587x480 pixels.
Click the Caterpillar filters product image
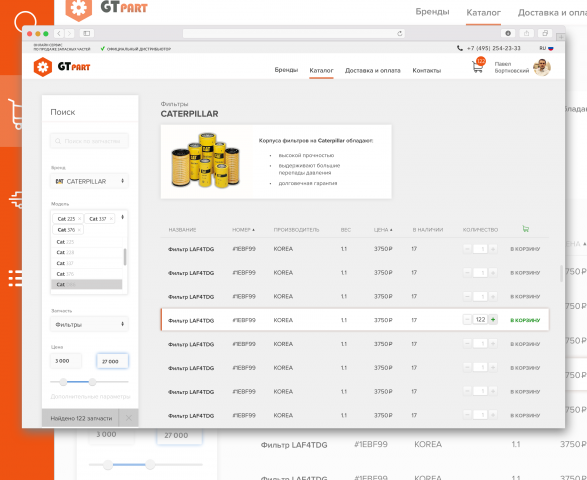[206, 160]
